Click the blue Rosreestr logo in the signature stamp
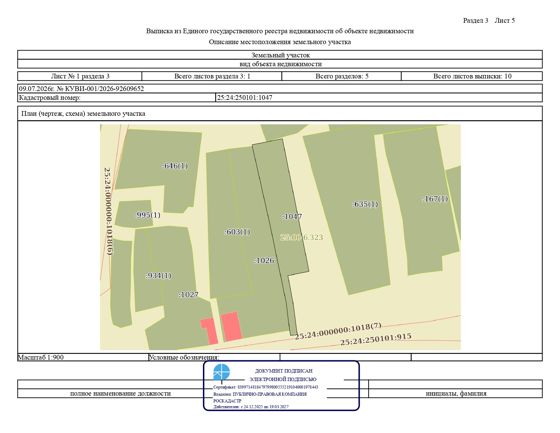The height and width of the screenshot is (433, 560). click(221, 373)
